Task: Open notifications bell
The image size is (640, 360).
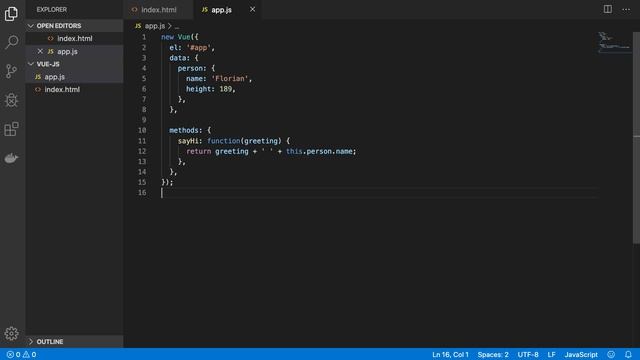Action: (x=628, y=354)
